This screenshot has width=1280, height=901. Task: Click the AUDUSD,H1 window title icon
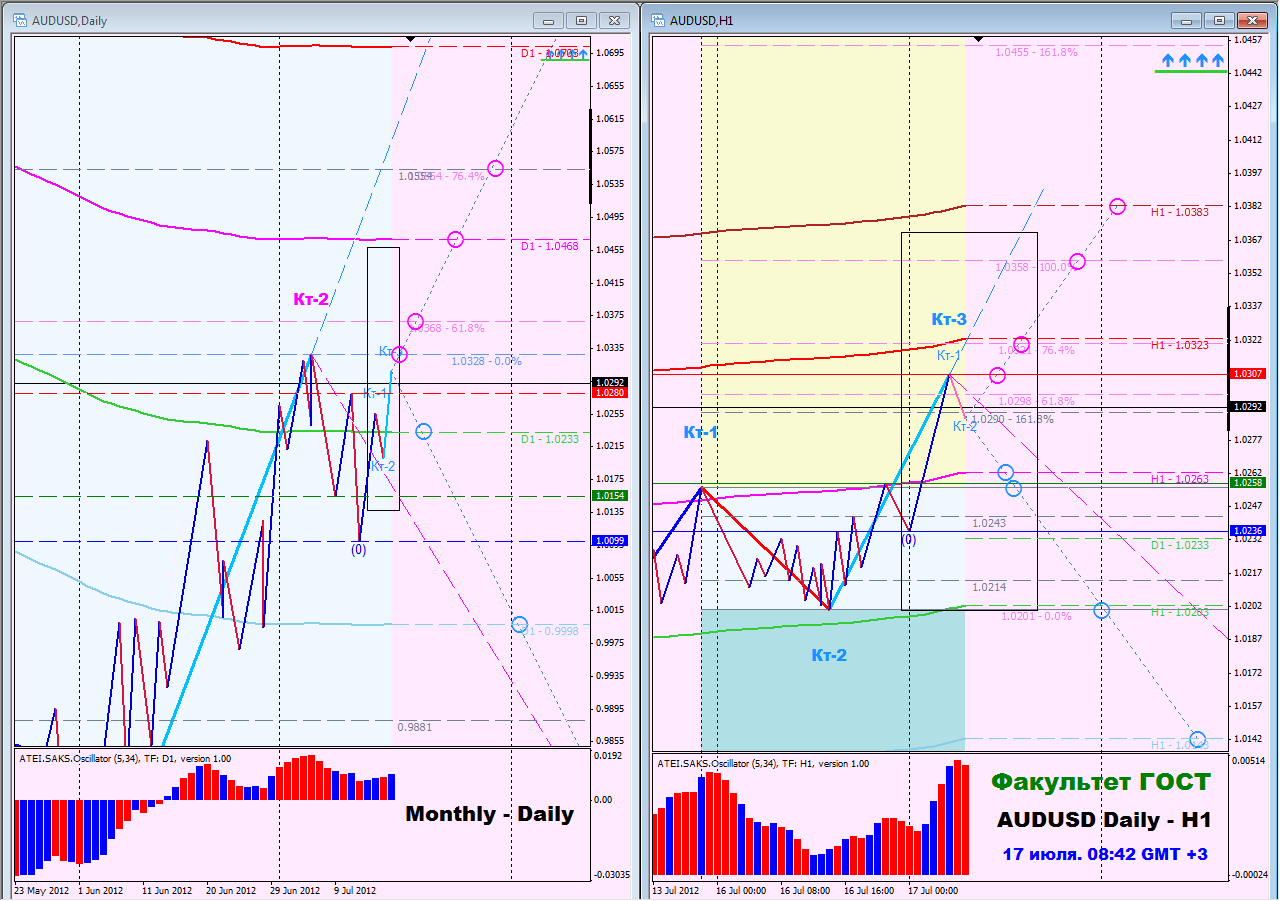[659, 19]
